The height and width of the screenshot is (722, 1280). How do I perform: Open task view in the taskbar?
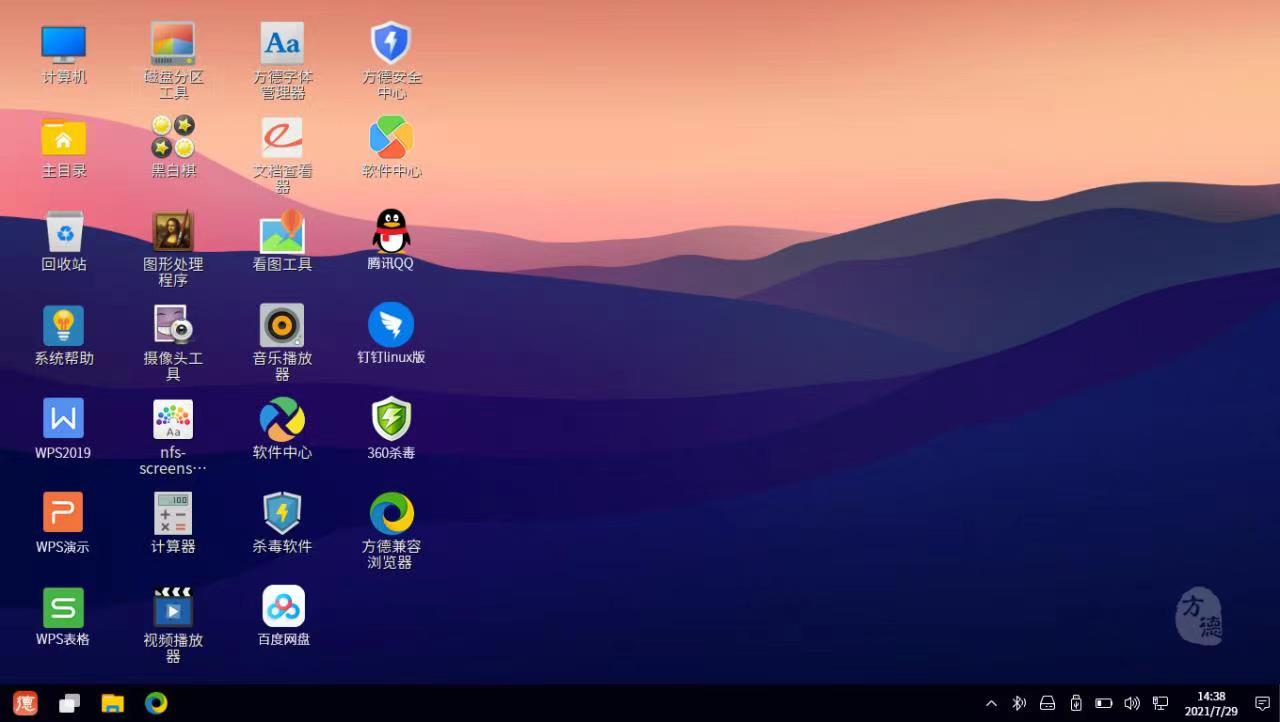[x=69, y=703]
